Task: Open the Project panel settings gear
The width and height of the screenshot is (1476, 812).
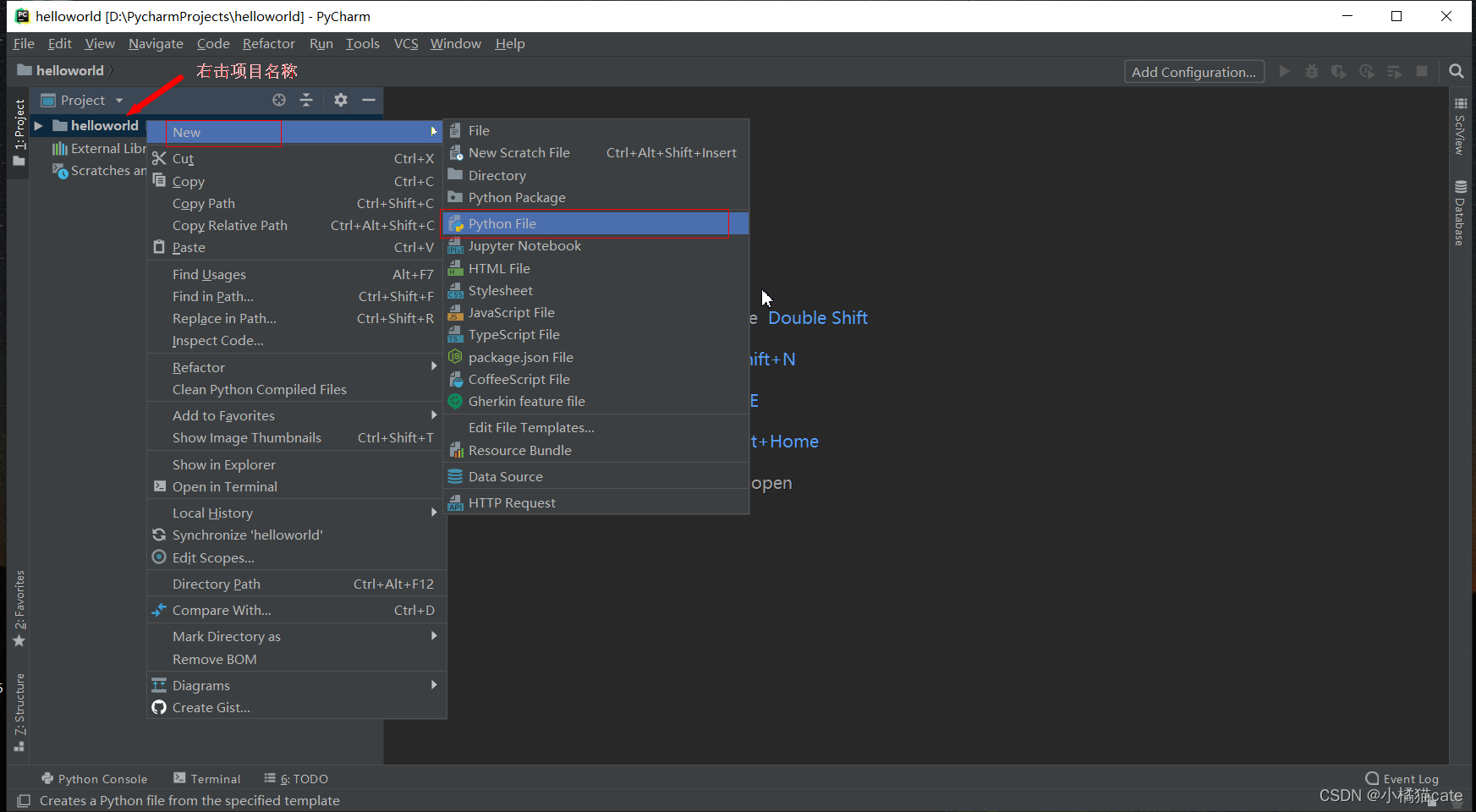Action: tap(340, 100)
